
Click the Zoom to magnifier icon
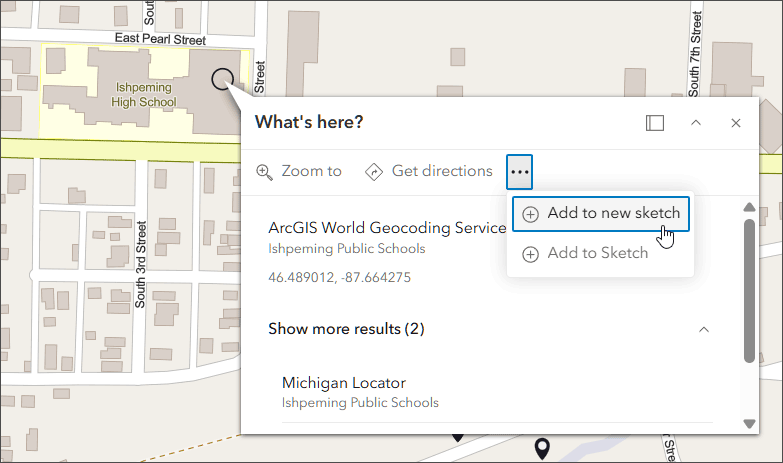coord(265,172)
